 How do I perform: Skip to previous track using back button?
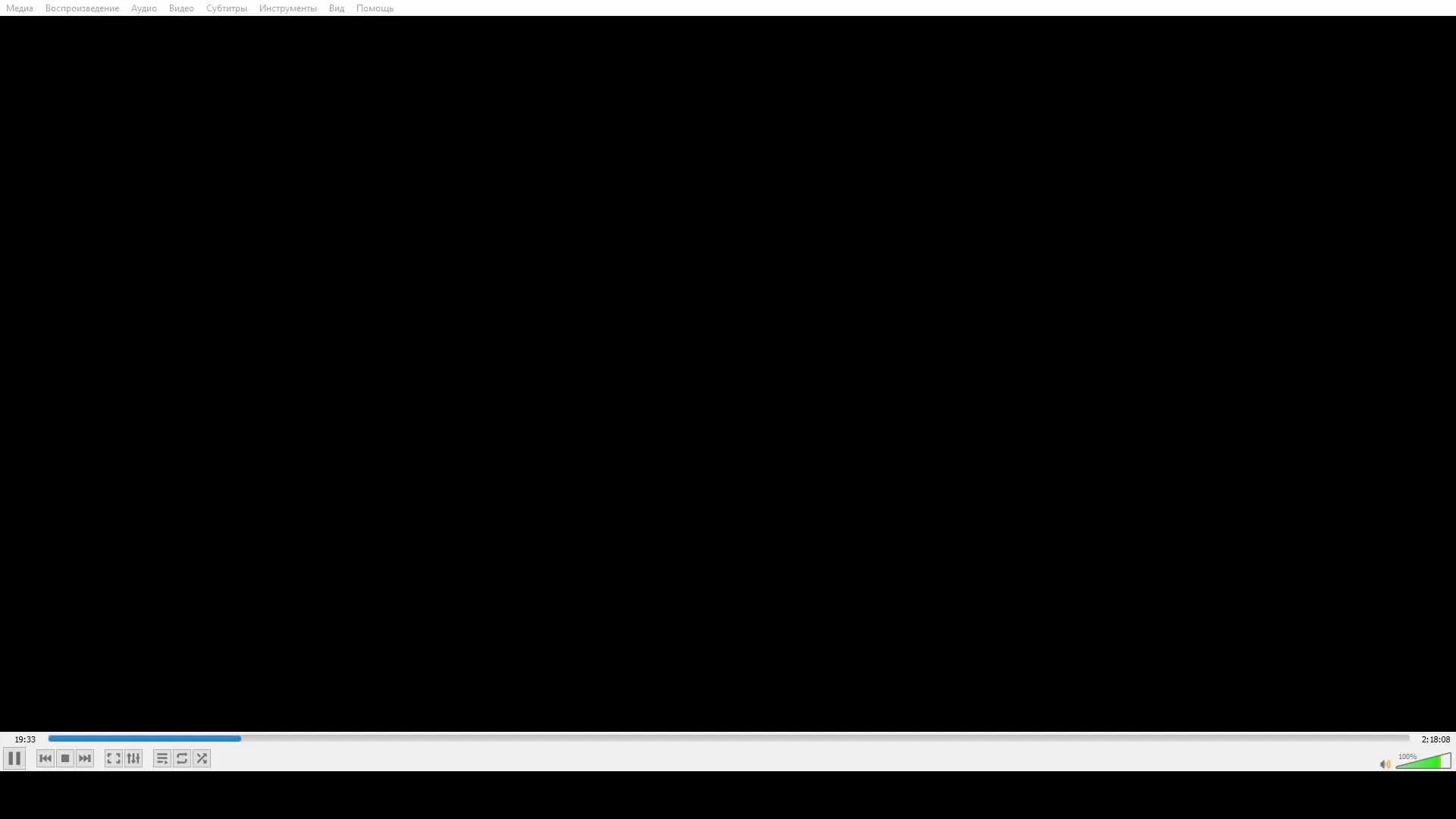coord(45,758)
